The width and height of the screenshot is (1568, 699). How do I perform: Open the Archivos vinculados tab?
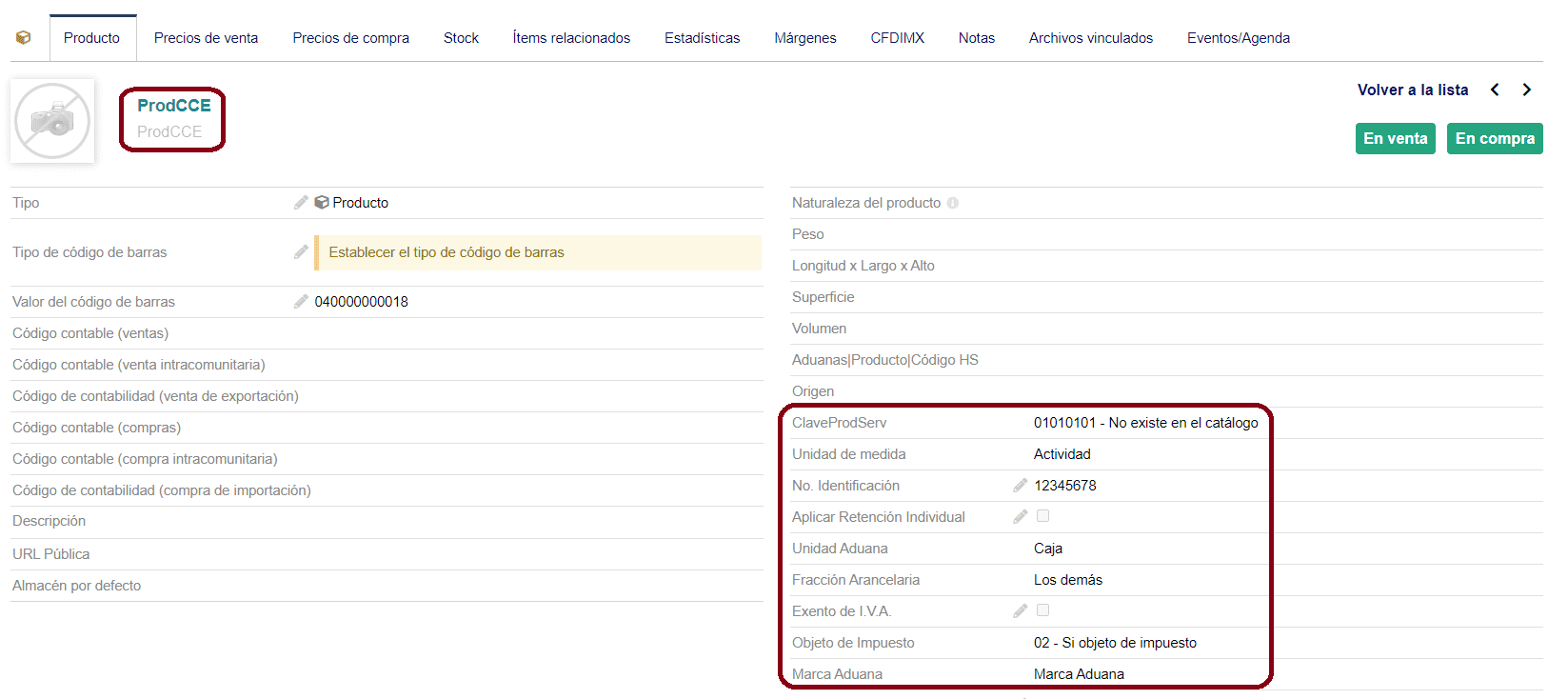1090,38
